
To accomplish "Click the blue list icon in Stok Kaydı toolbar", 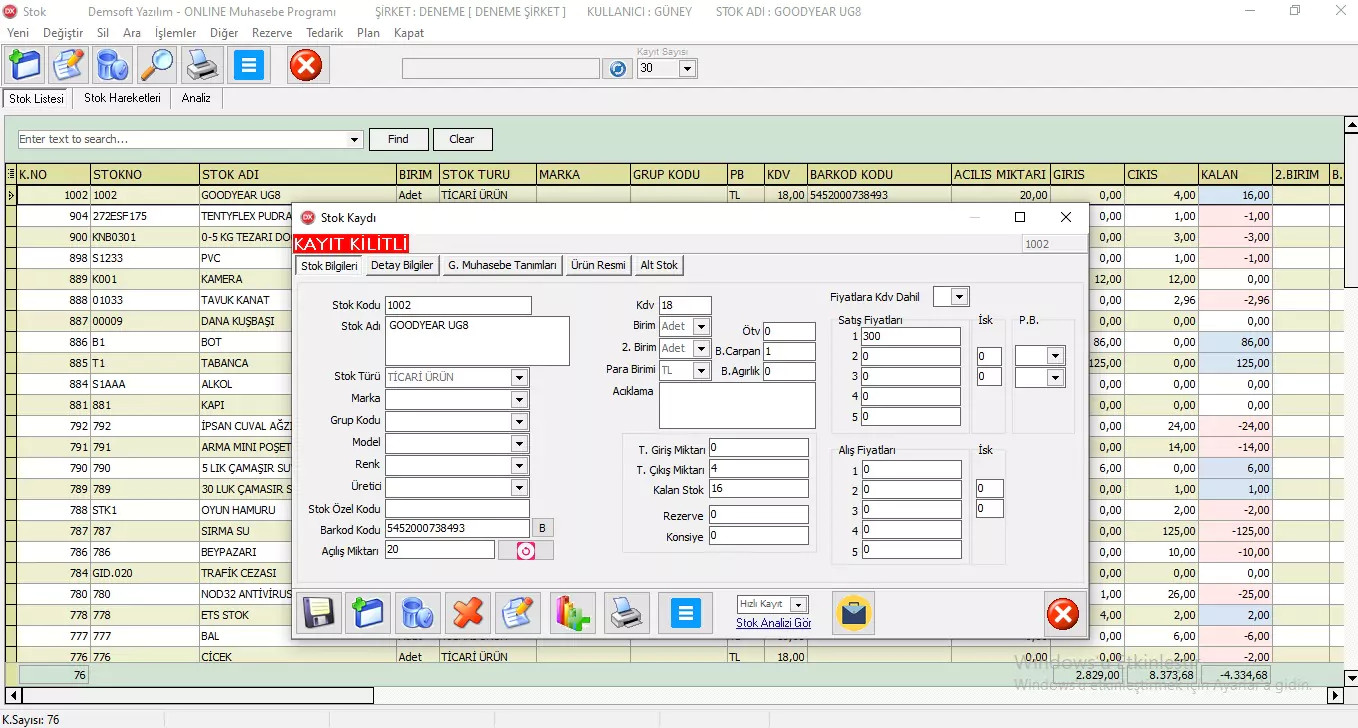I will [686, 613].
